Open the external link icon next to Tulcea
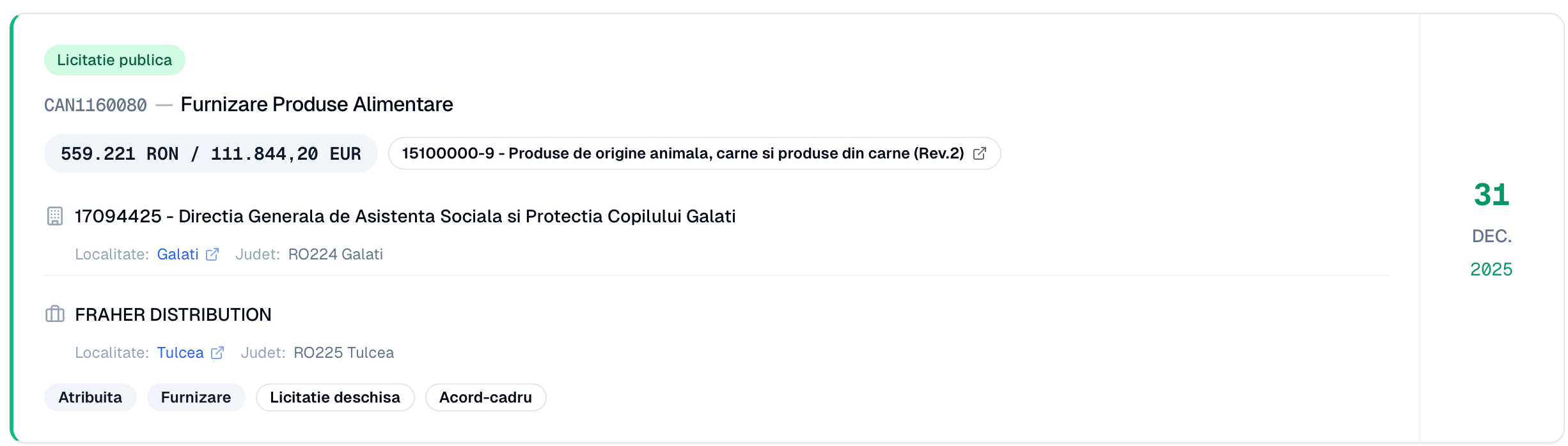Image resolution: width=1568 pixels, height=446 pixels. tap(217, 353)
